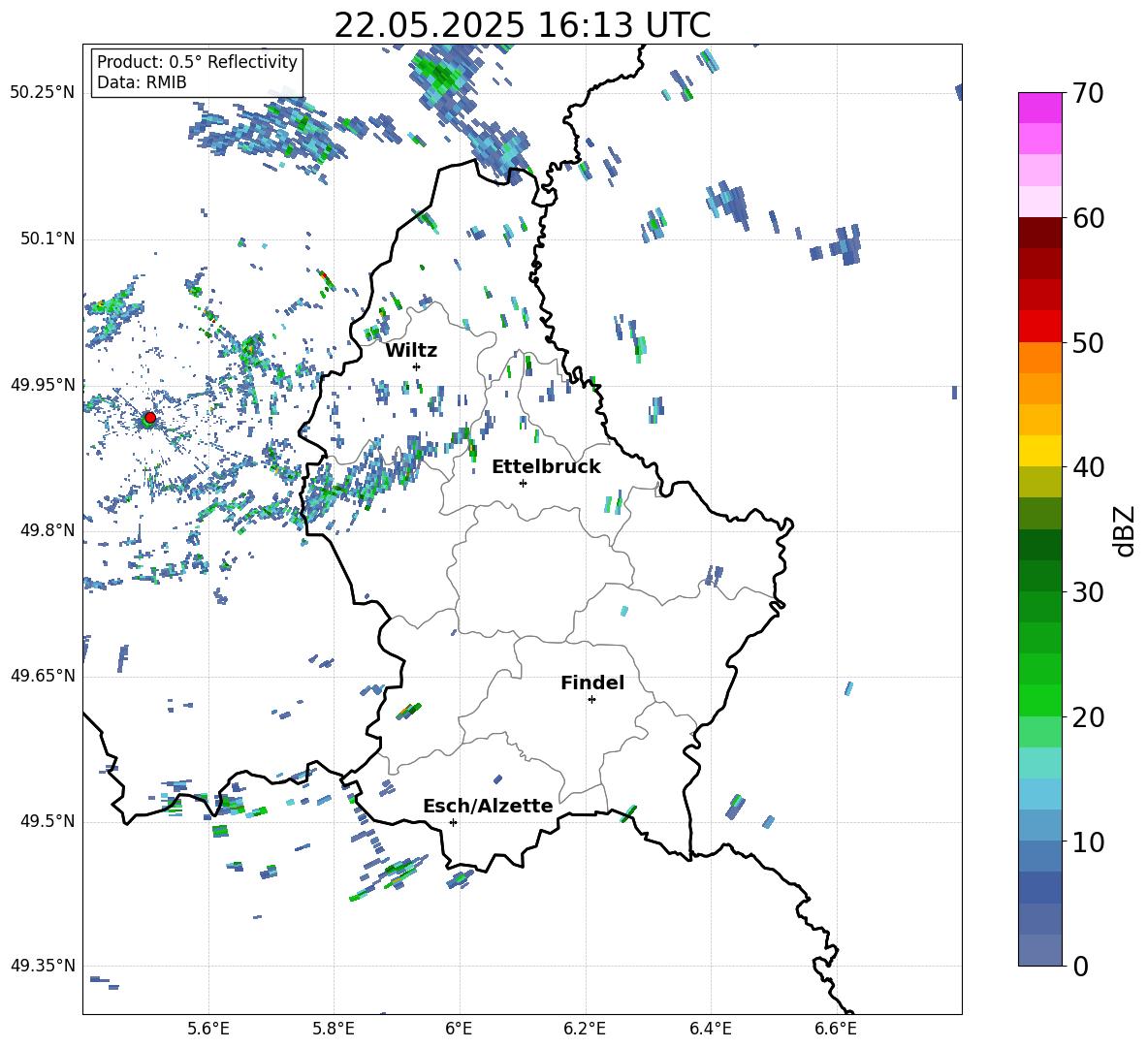
Task: Click the colorbar tick label 10
Action: point(1087,842)
